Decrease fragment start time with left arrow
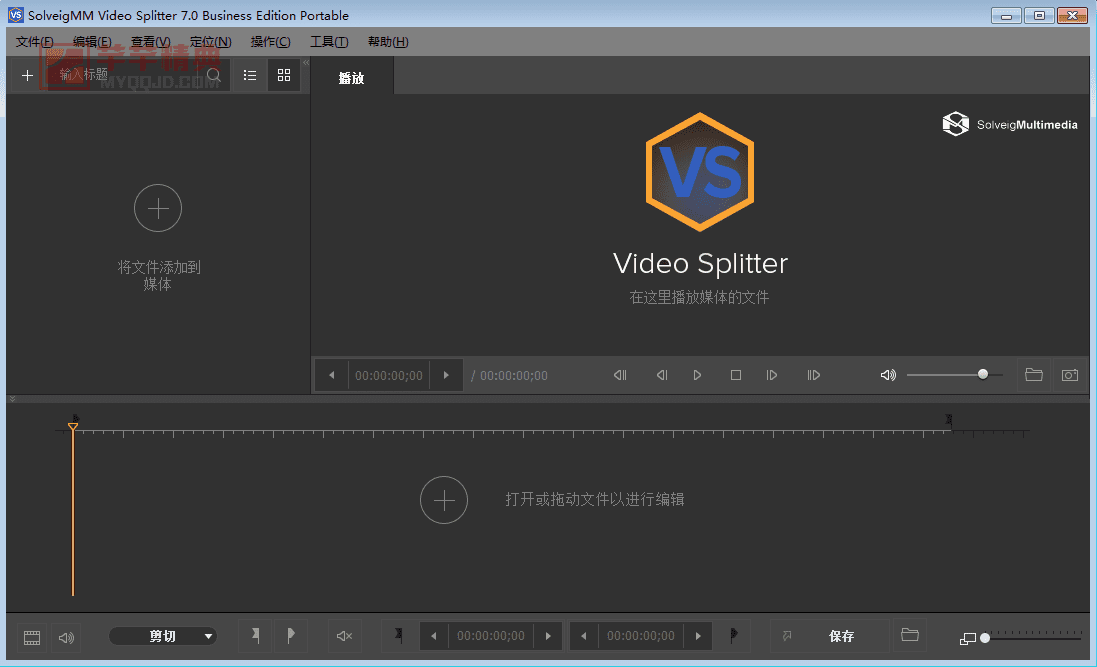1097x667 pixels. pos(434,636)
